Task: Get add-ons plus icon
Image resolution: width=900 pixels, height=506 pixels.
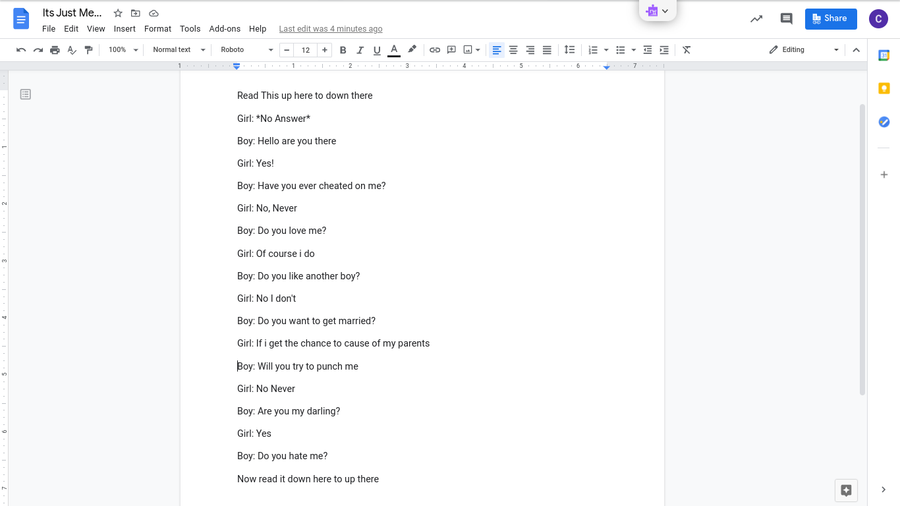Action: [x=884, y=174]
